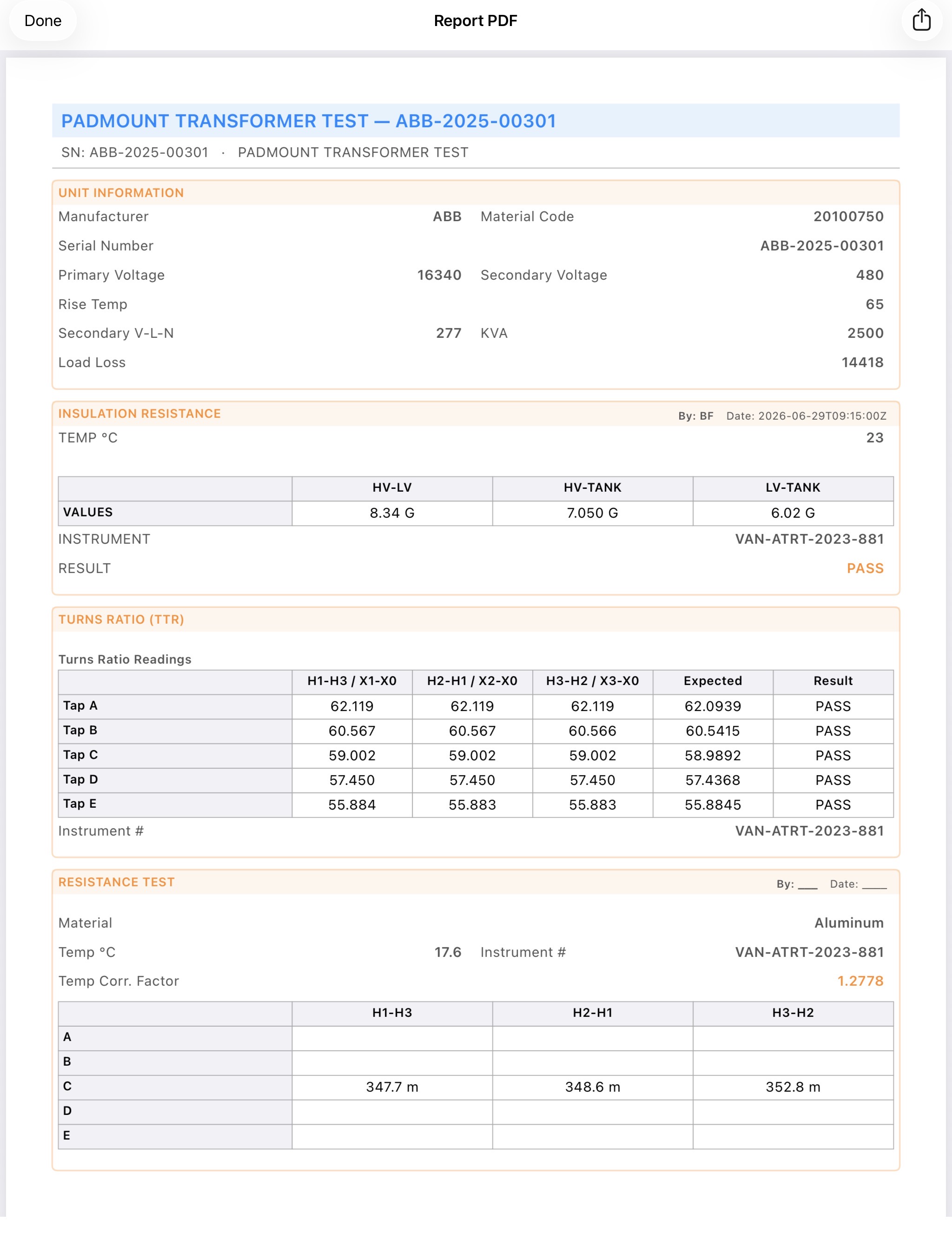Select Tap A expected value 62.0939
The height and width of the screenshot is (1240, 952).
tap(713, 706)
